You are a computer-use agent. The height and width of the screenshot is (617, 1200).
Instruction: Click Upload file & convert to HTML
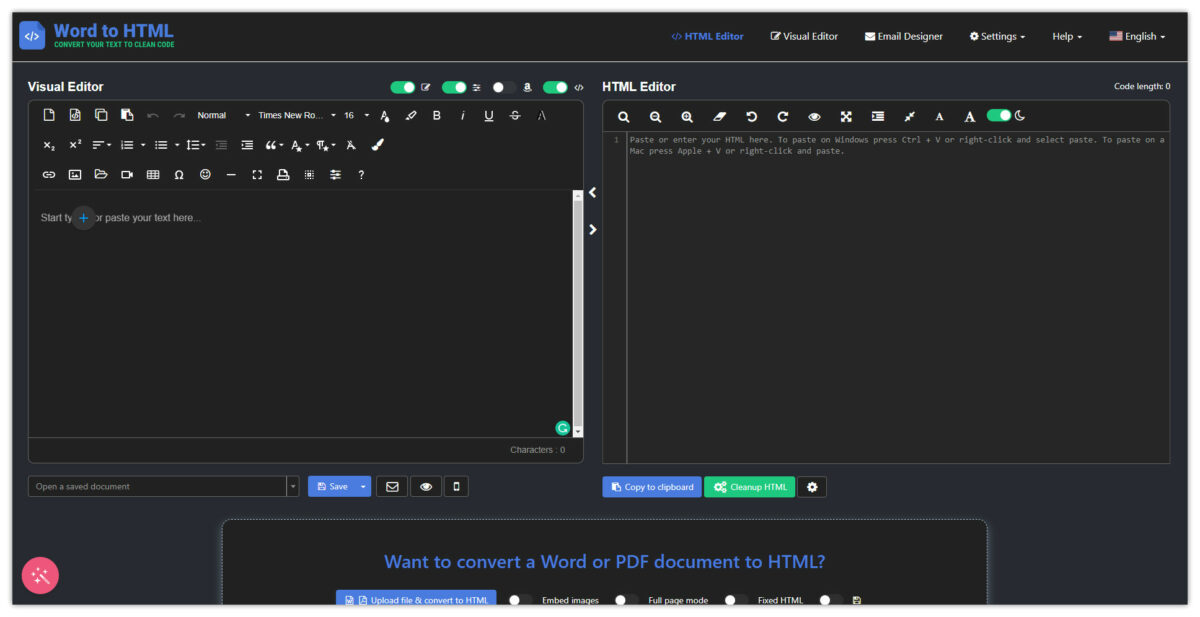416,600
